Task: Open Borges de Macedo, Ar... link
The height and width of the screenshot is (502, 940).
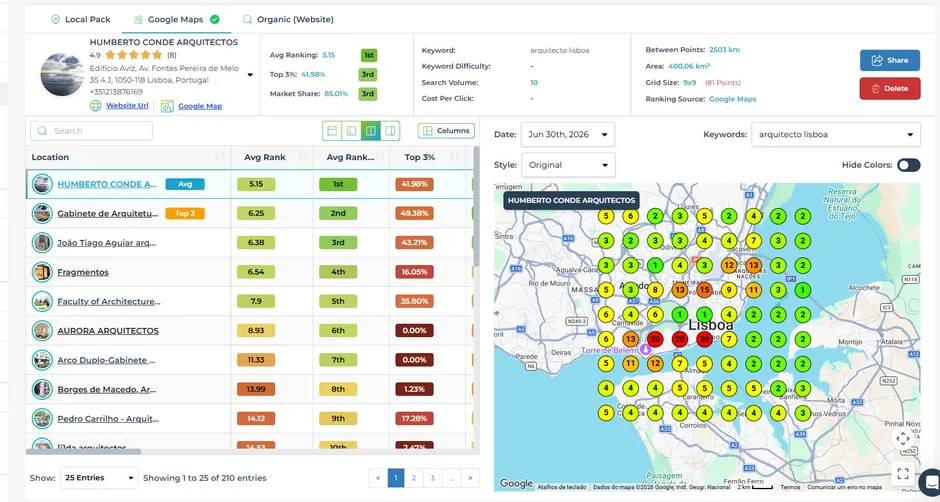Action: coord(107,389)
